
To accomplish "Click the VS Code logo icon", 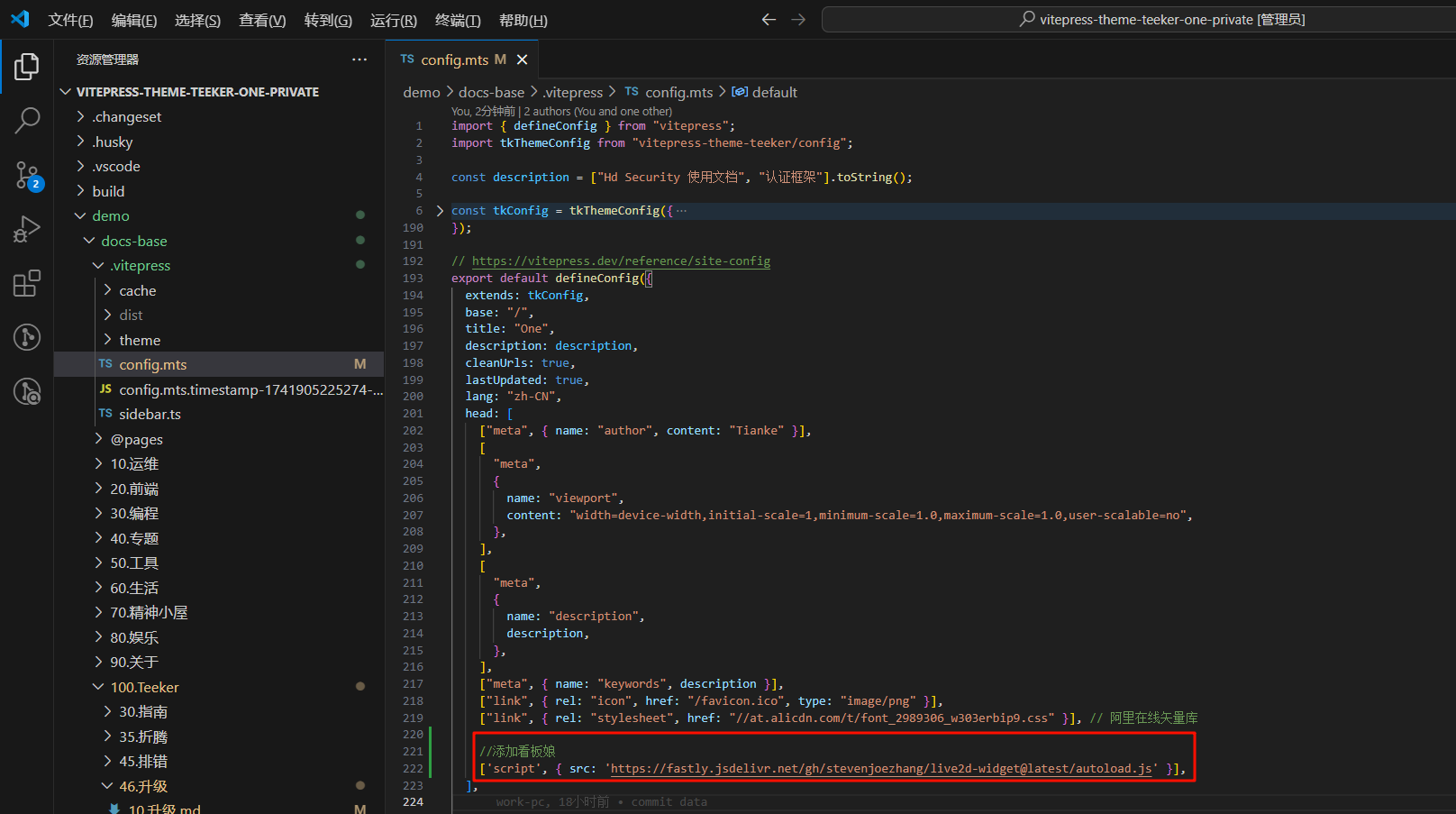I will 20,19.
